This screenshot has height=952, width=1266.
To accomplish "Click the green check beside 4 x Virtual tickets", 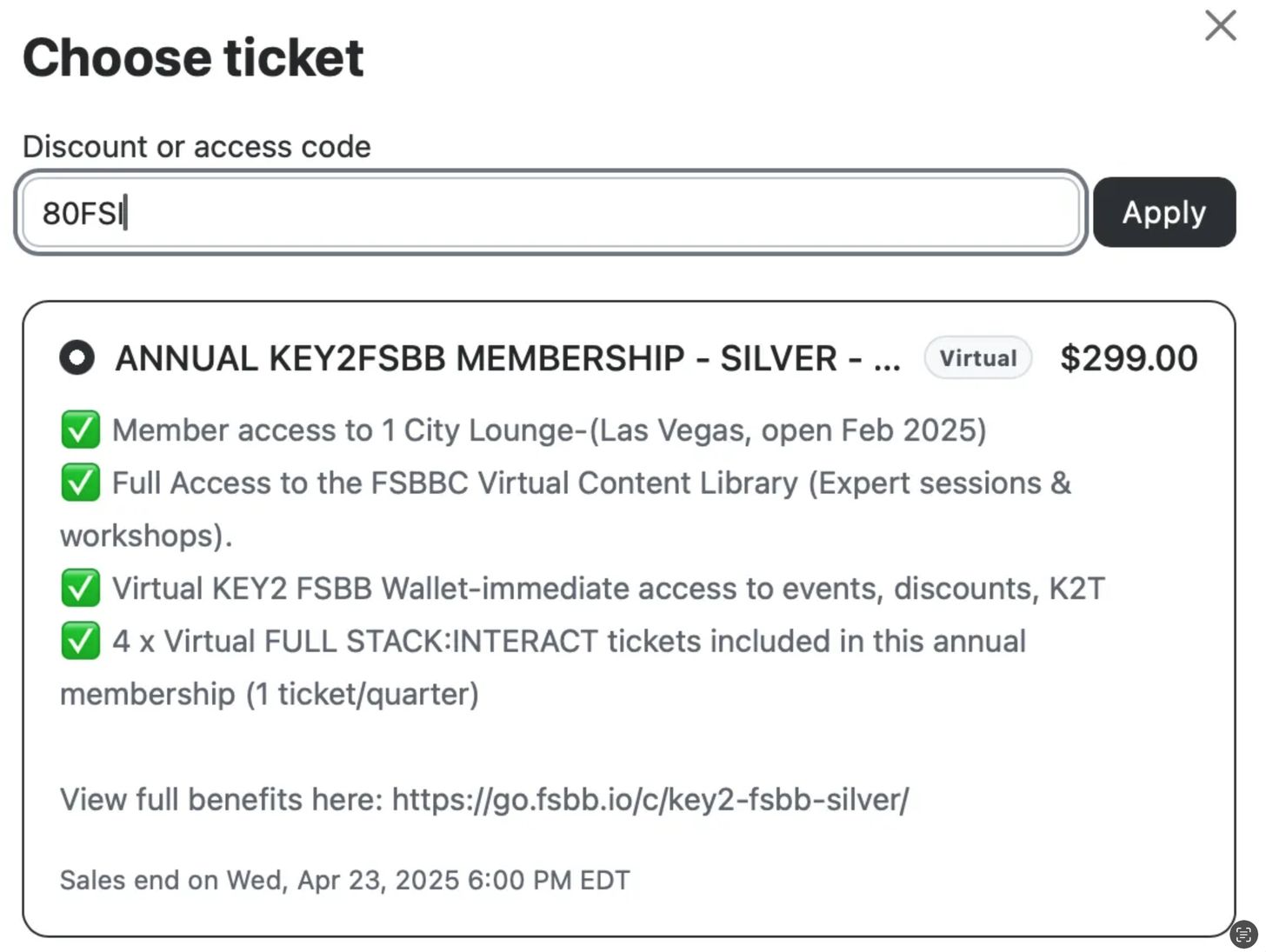I will [80, 641].
